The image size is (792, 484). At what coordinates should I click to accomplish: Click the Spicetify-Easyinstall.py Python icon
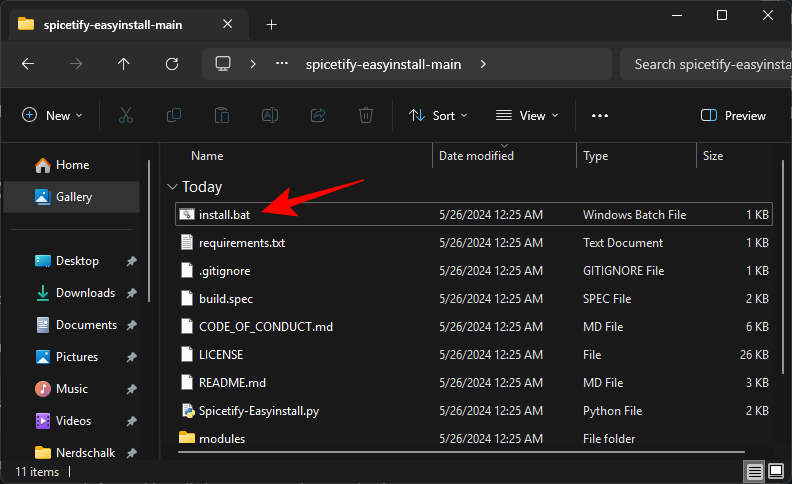pyautogui.click(x=188, y=411)
